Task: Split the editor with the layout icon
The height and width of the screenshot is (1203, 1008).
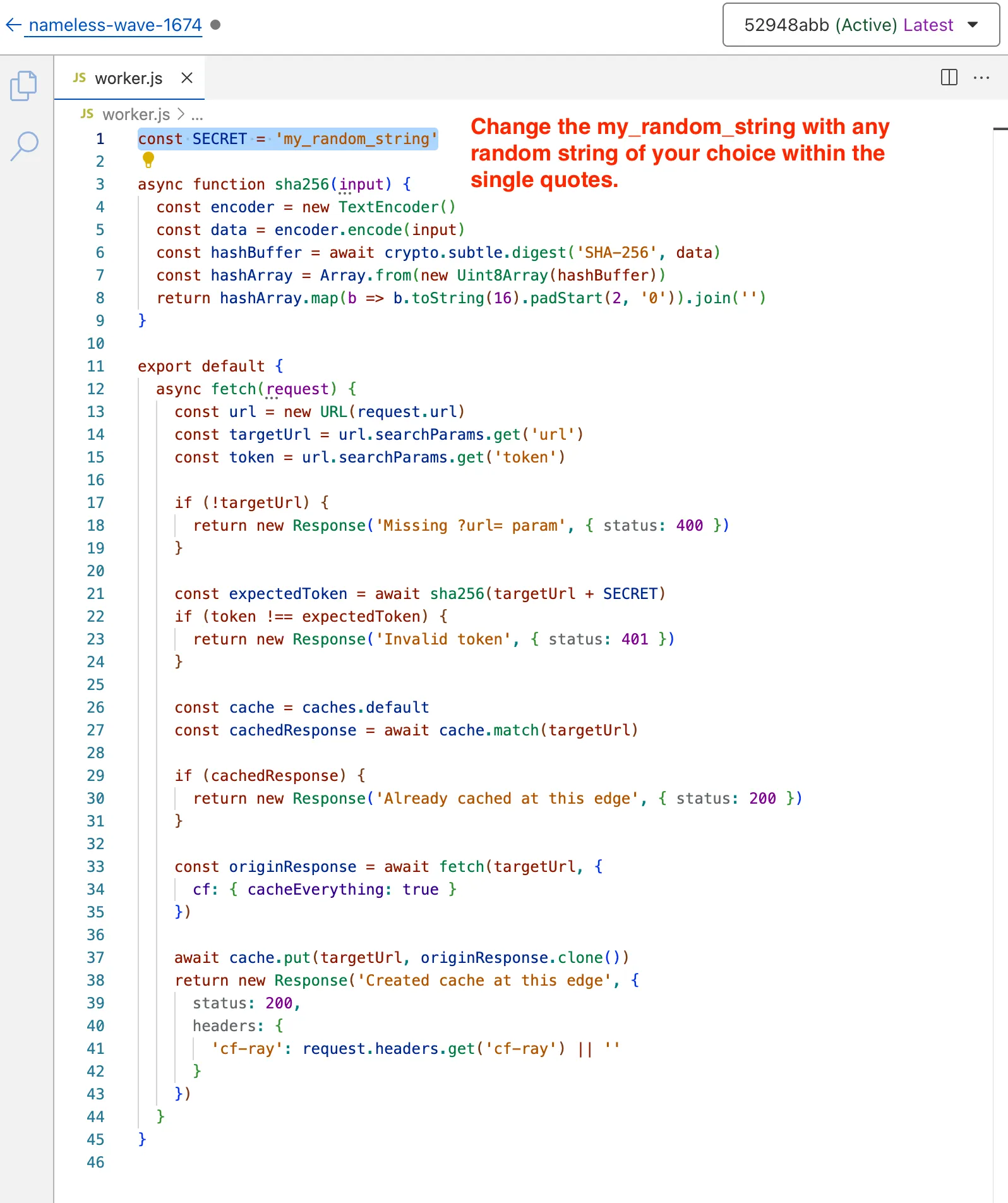Action: tap(949, 77)
